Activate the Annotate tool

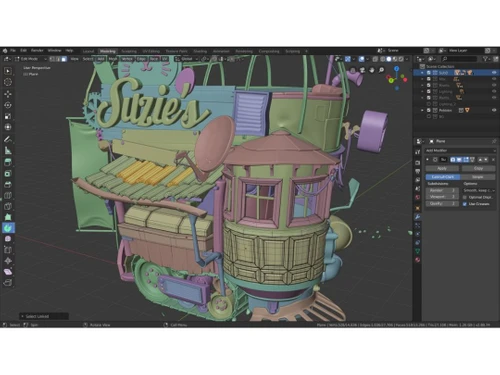(8, 139)
